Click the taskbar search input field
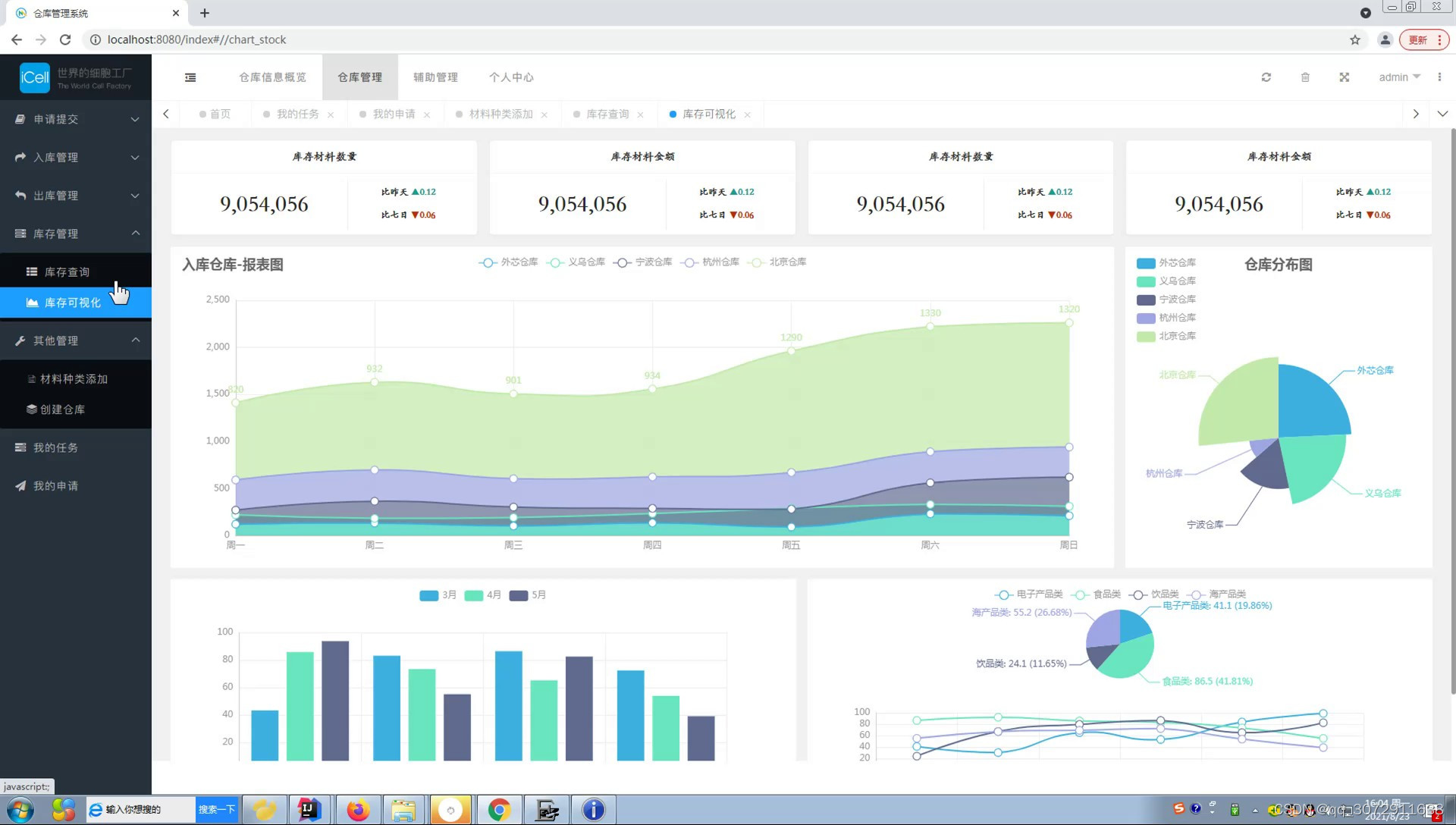This screenshot has height=825, width=1456. coord(140,810)
